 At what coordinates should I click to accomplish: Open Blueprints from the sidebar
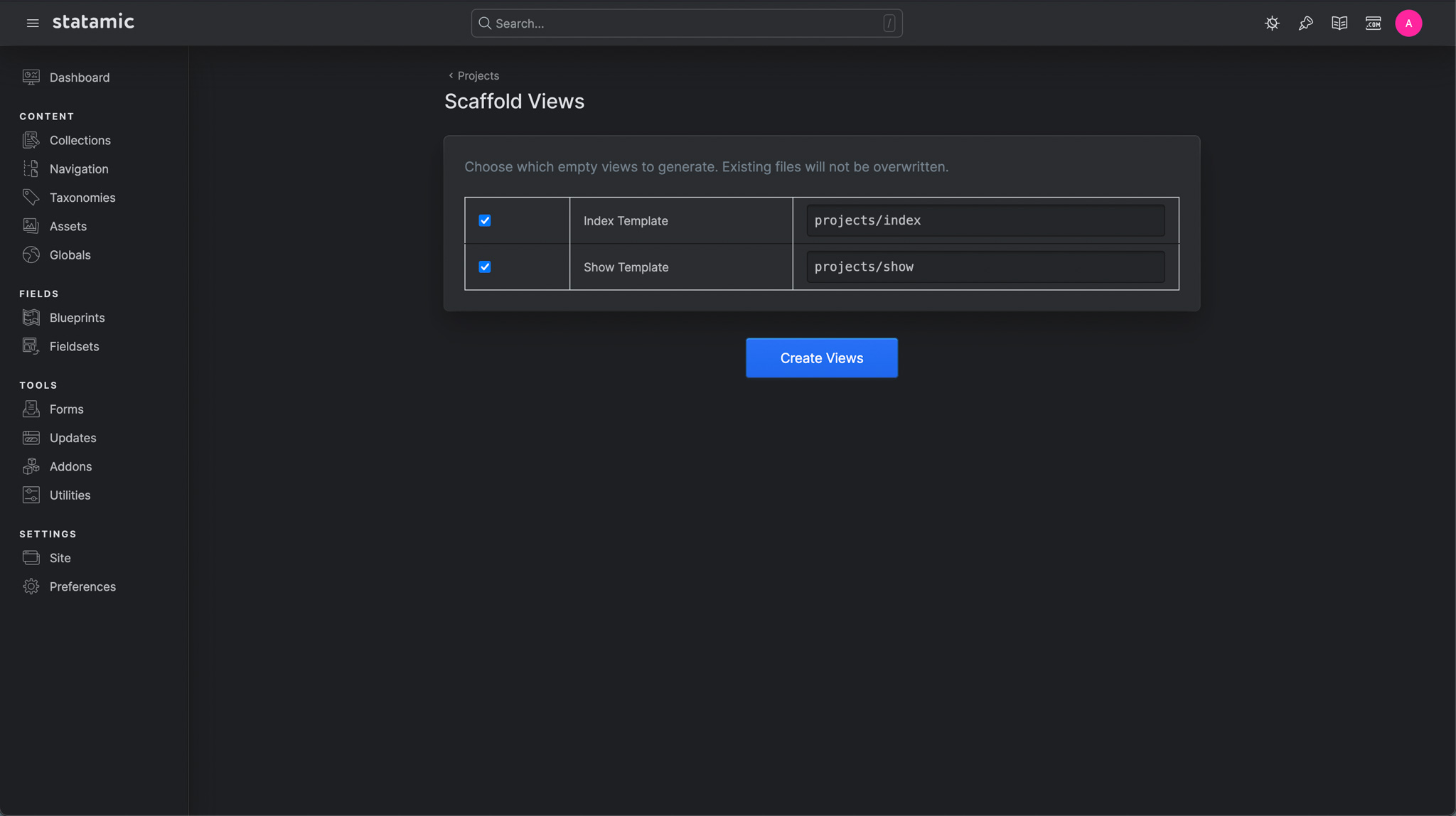[77, 318]
